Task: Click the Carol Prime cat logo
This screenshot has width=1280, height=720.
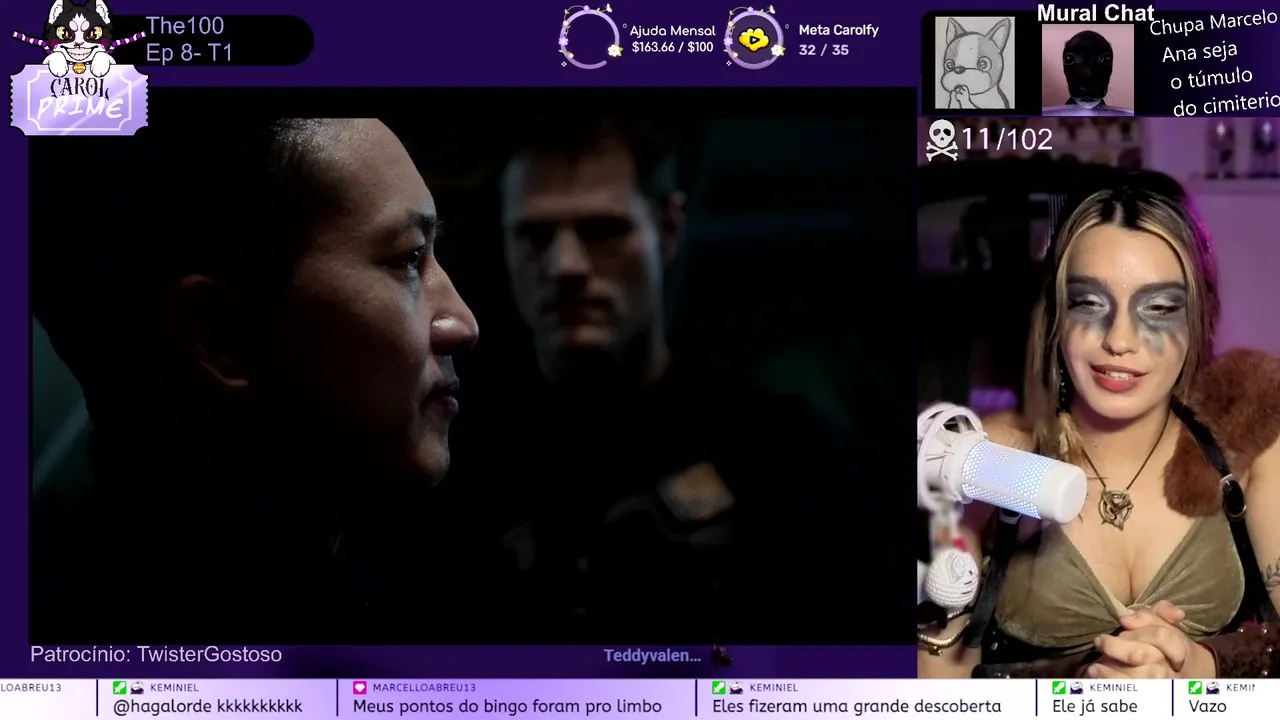Action: [79, 68]
